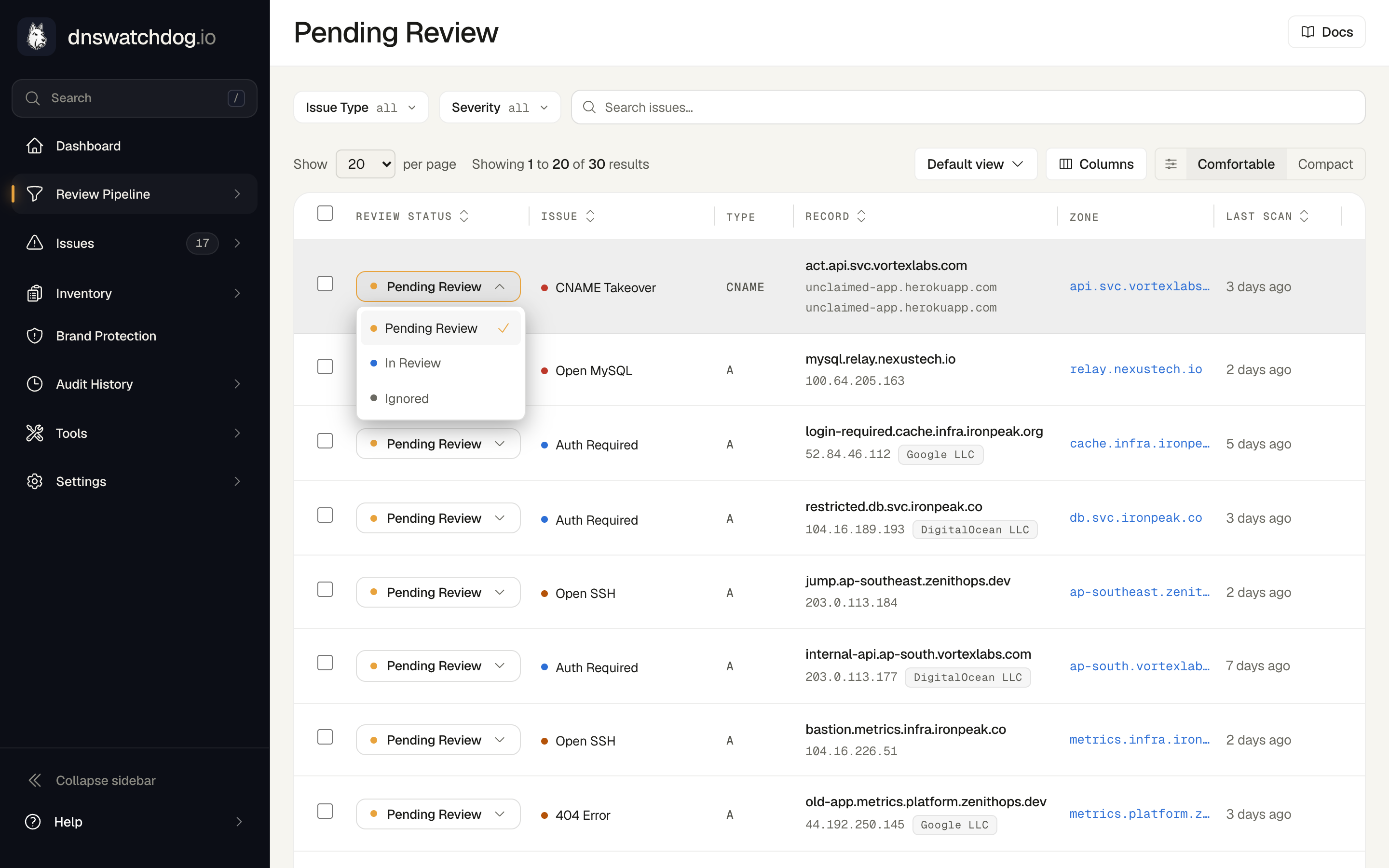1389x868 pixels.
Task: Open the Columns chooser button
Action: click(1096, 164)
